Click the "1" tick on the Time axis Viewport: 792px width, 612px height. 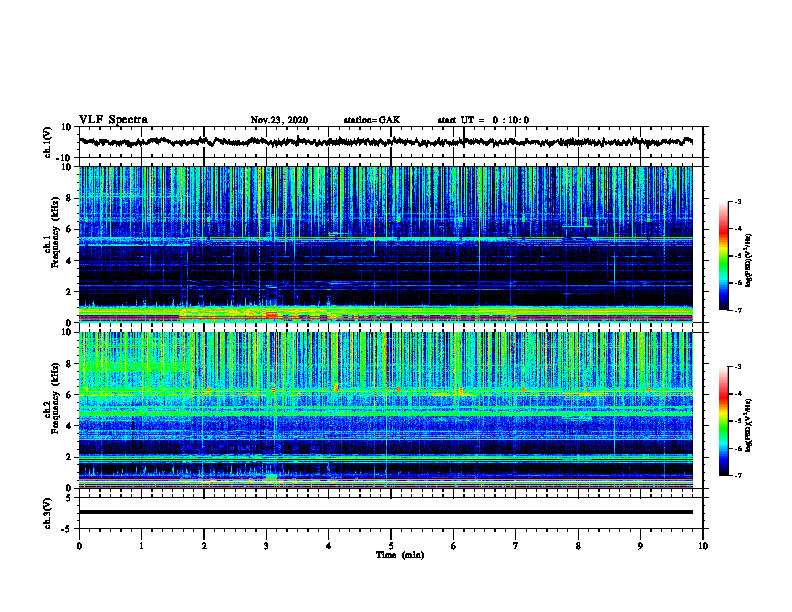[x=141, y=546]
